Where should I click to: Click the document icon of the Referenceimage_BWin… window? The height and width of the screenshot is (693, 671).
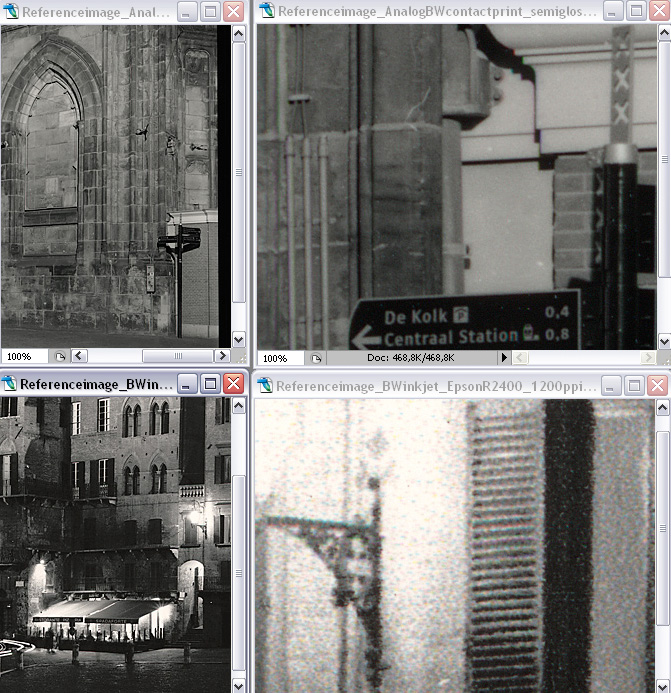tap(9, 384)
